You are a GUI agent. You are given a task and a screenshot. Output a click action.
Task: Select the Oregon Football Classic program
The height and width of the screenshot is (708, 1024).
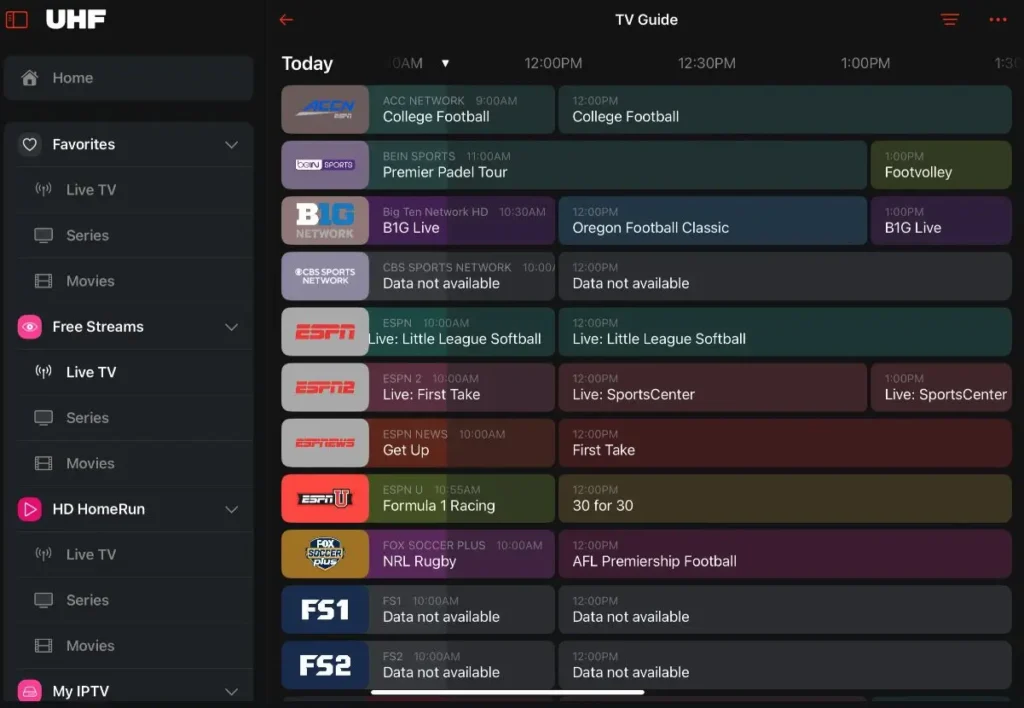point(712,221)
